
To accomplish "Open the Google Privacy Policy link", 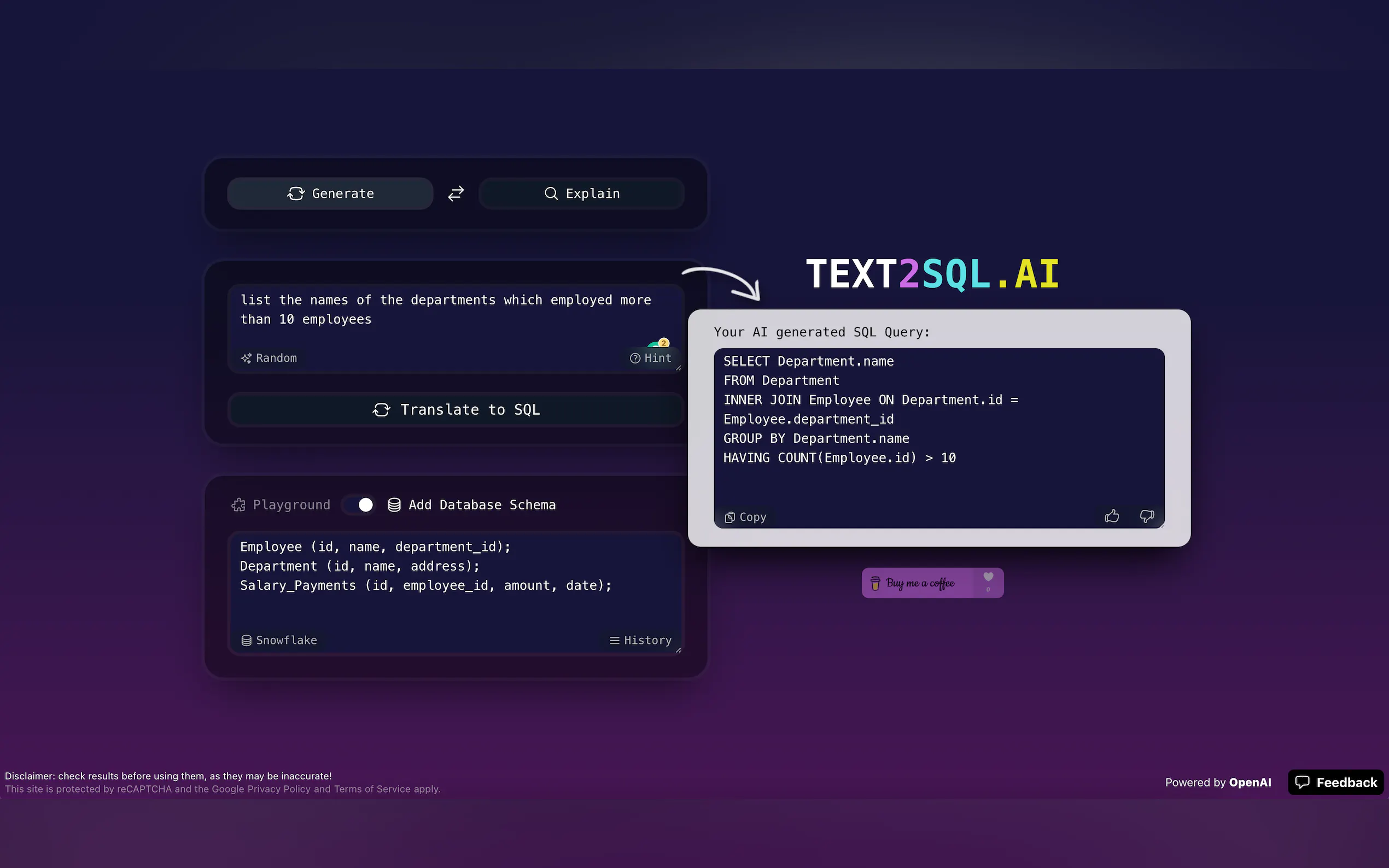I will (x=278, y=789).
